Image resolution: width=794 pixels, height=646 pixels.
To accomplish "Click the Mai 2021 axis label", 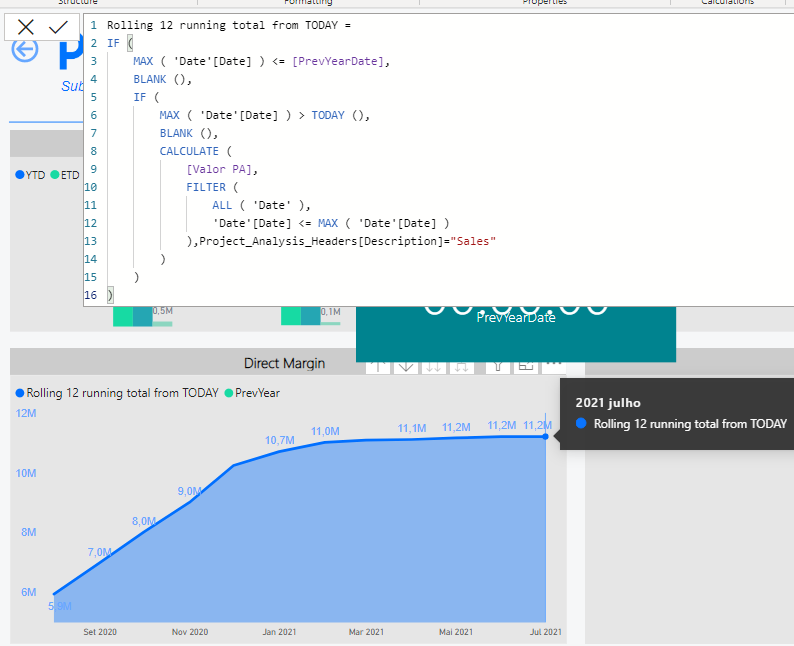I will (456, 632).
